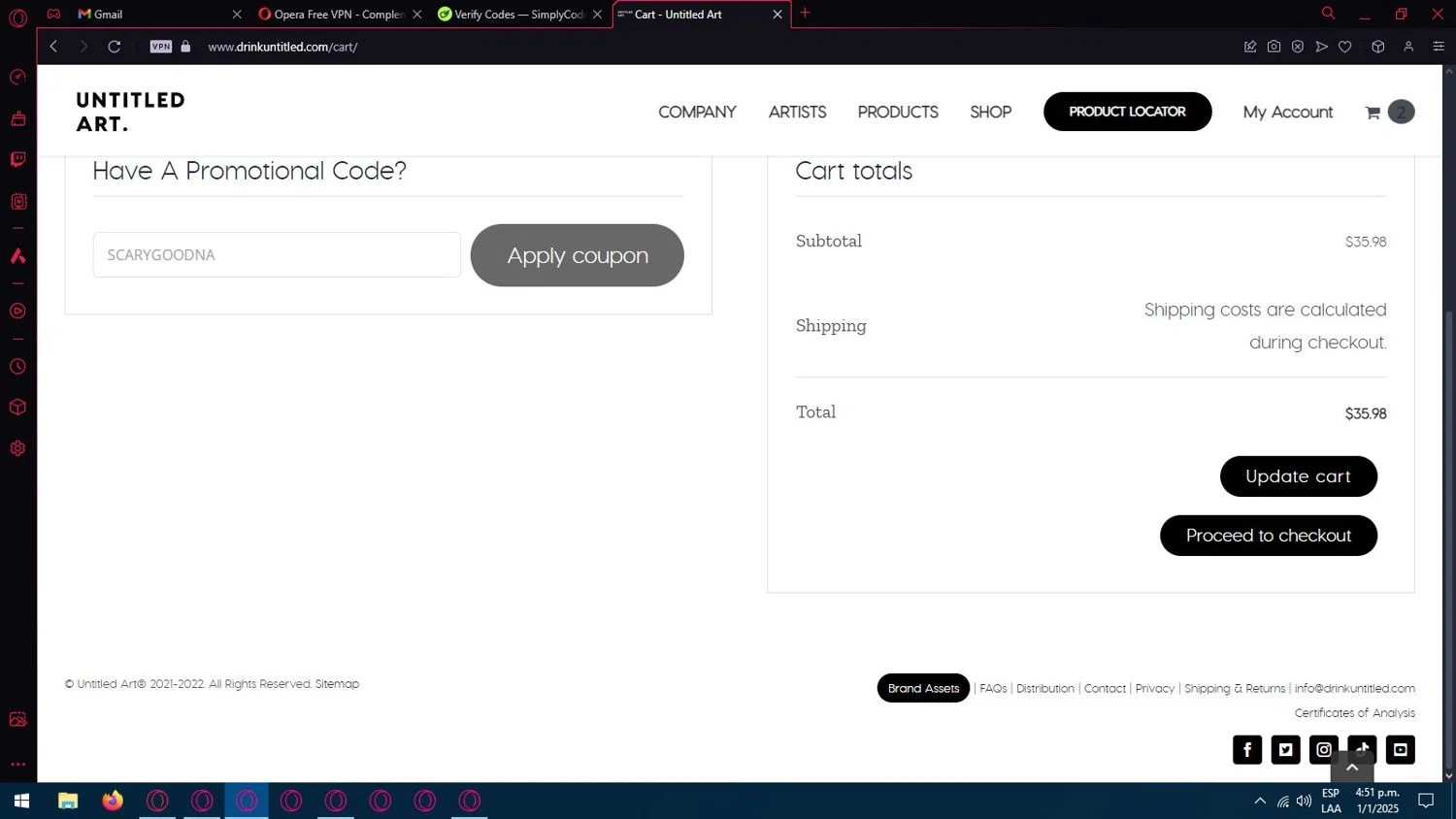Open Certificates of Analysis link
This screenshot has height=819, width=1456.
(1354, 713)
